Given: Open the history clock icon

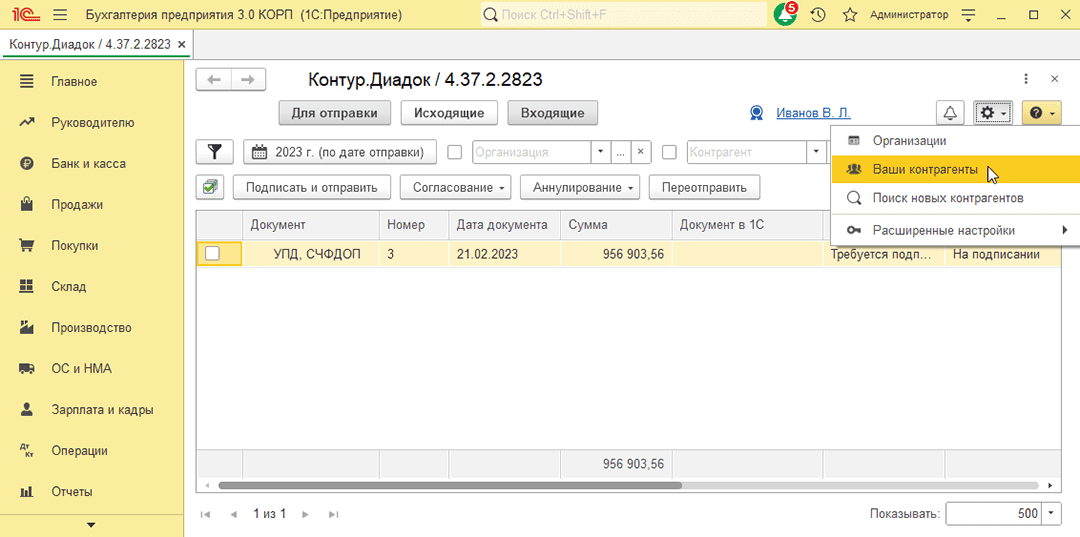Looking at the screenshot, I should click(818, 14).
